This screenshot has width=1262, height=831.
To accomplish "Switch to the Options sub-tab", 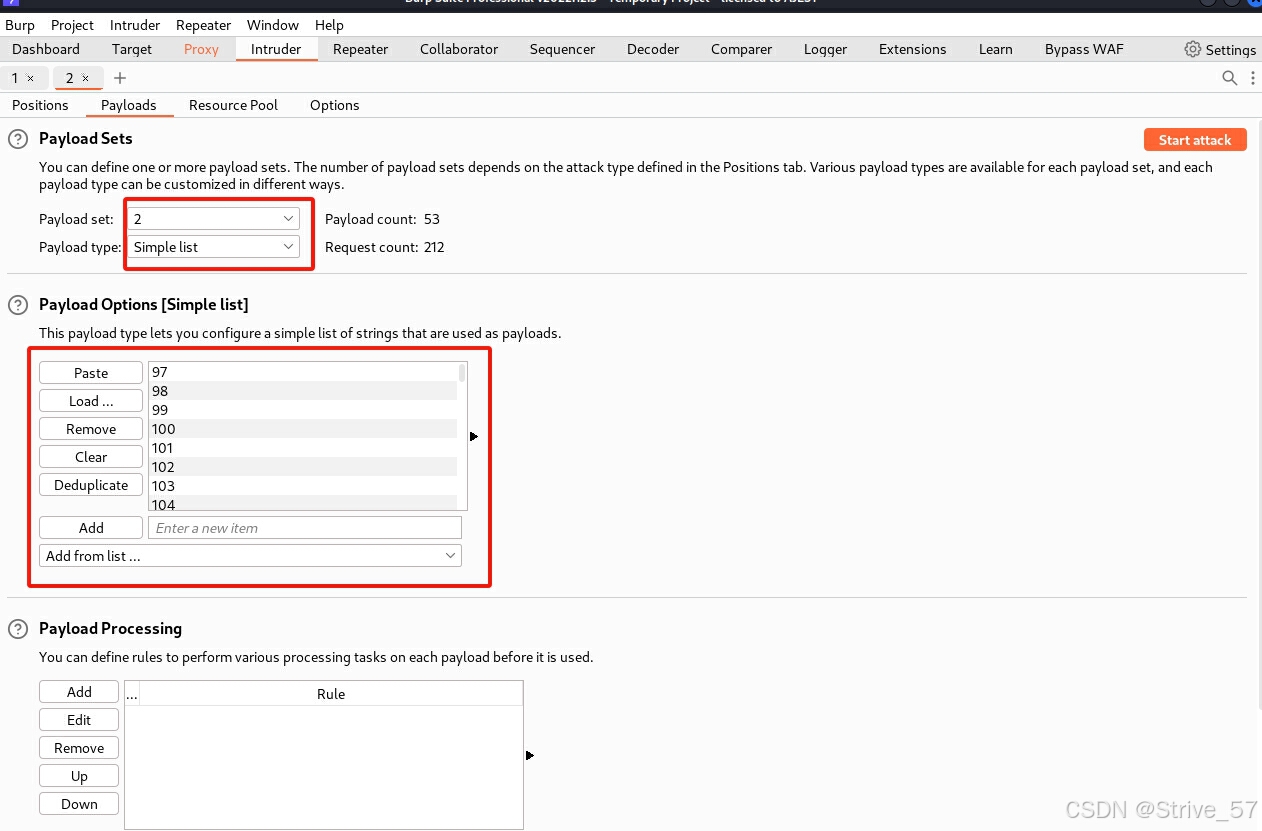I will pyautogui.click(x=335, y=105).
